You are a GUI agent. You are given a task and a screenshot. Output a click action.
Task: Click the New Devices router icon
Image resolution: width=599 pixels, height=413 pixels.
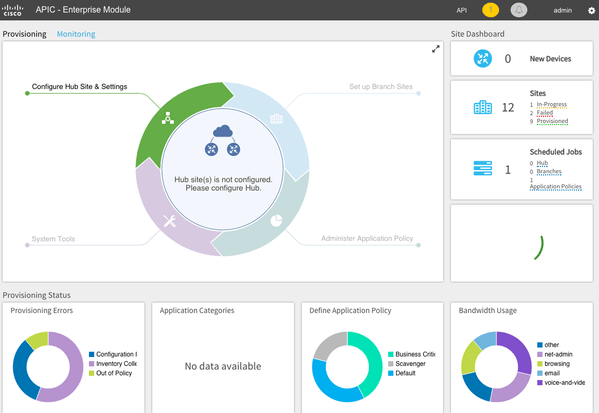point(482,58)
